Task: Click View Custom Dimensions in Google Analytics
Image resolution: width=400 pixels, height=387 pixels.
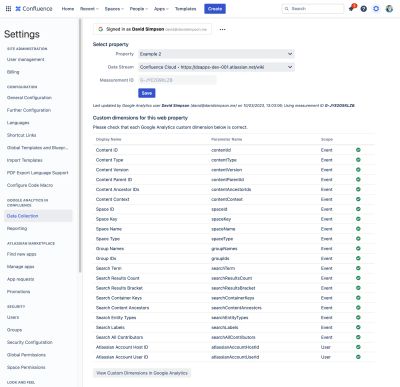Action: pyautogui.click(x=142, y=373)
